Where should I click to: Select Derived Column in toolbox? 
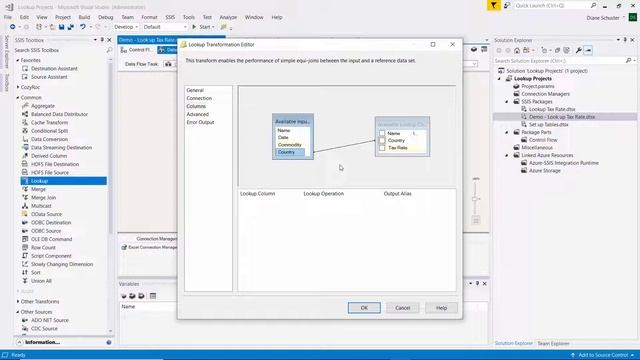[49, 156]
